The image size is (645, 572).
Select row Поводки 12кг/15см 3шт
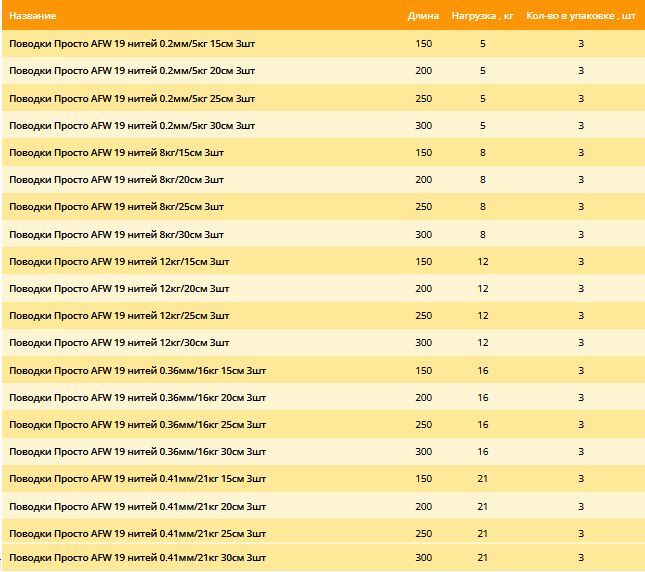click(323, 262)
